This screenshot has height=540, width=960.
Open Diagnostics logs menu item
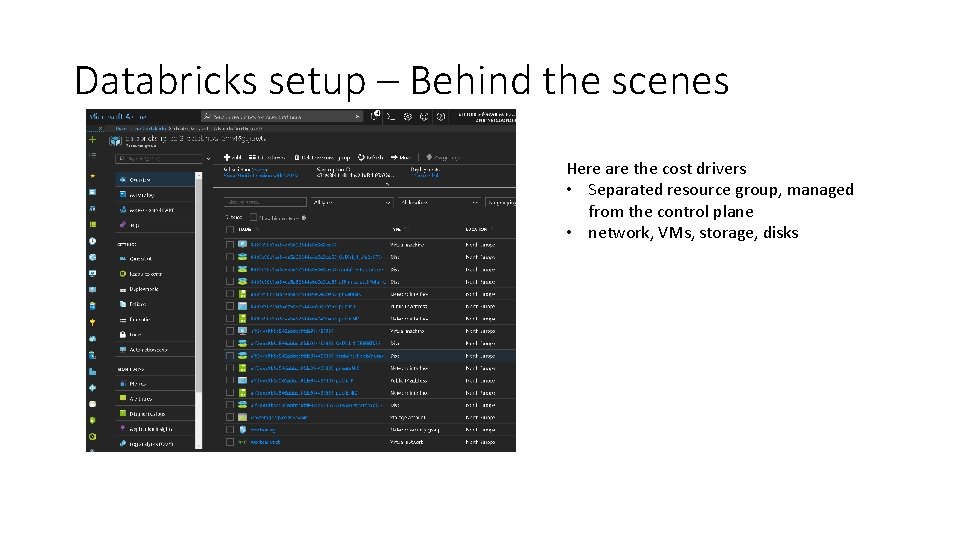[155, 414]
